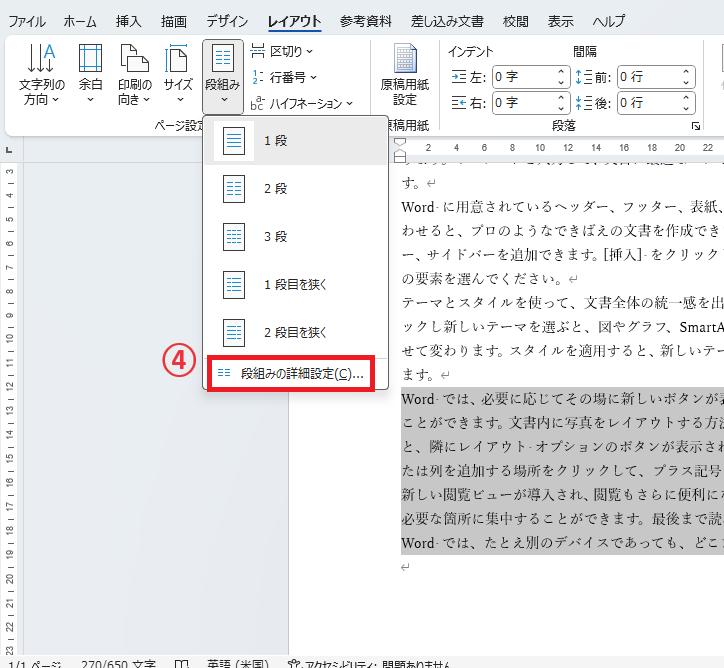The height and width of the screenshot is (668, 724).
Task: Click the left indent 左 icon
Action: point(459,77)
